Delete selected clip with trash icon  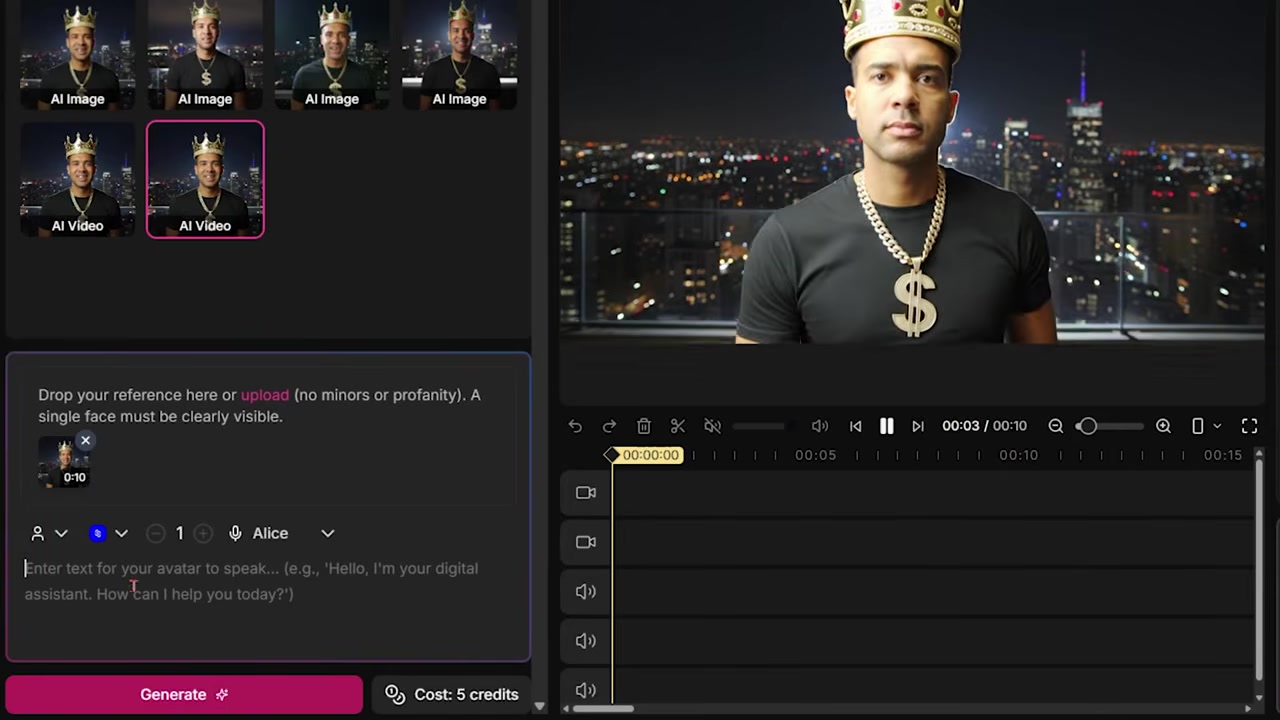644,426
